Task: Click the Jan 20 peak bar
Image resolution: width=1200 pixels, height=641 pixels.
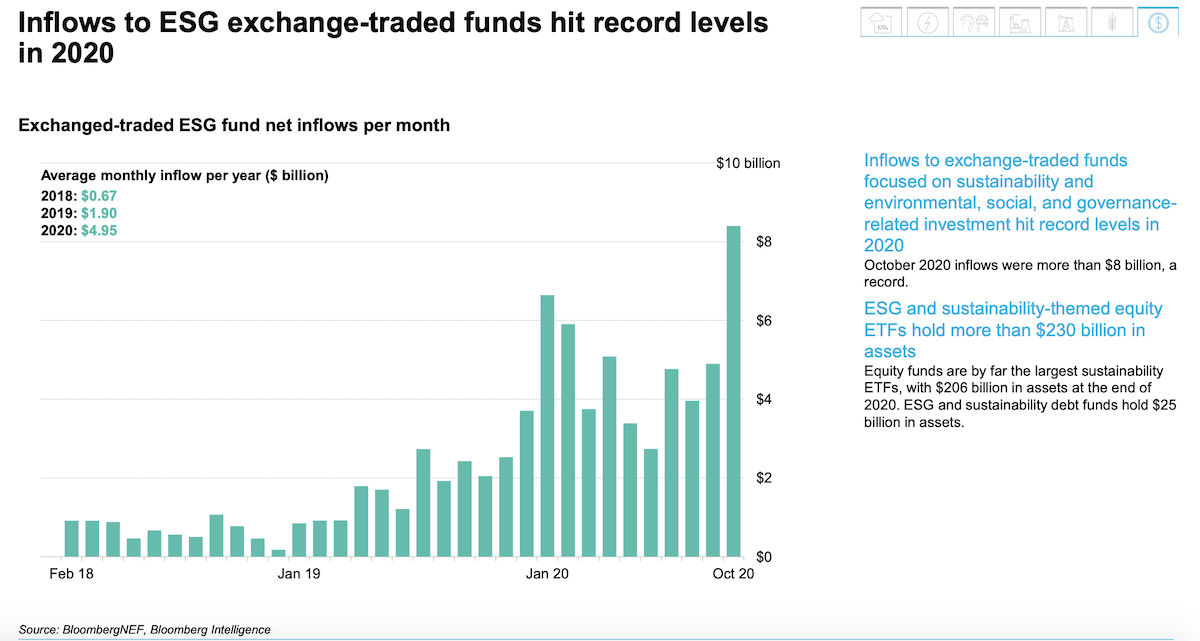Action: coord(547,426)
